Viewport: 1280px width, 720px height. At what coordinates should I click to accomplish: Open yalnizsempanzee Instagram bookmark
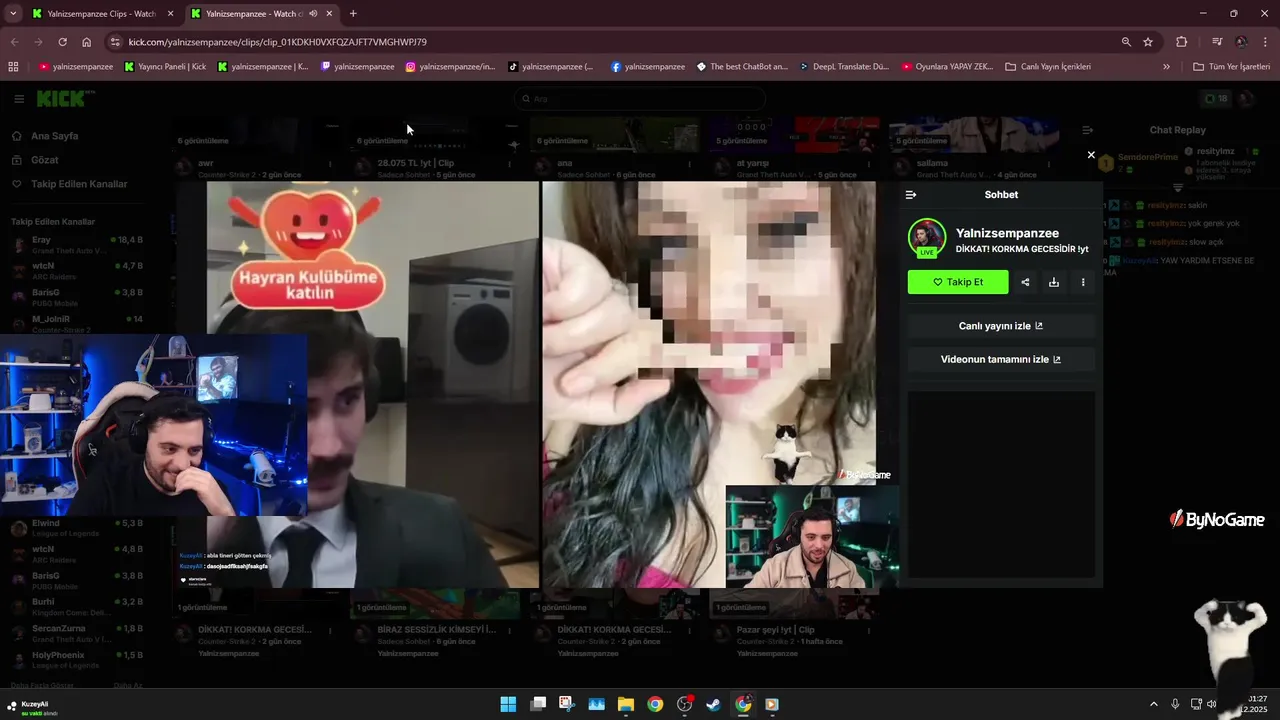tap(450, 67)
